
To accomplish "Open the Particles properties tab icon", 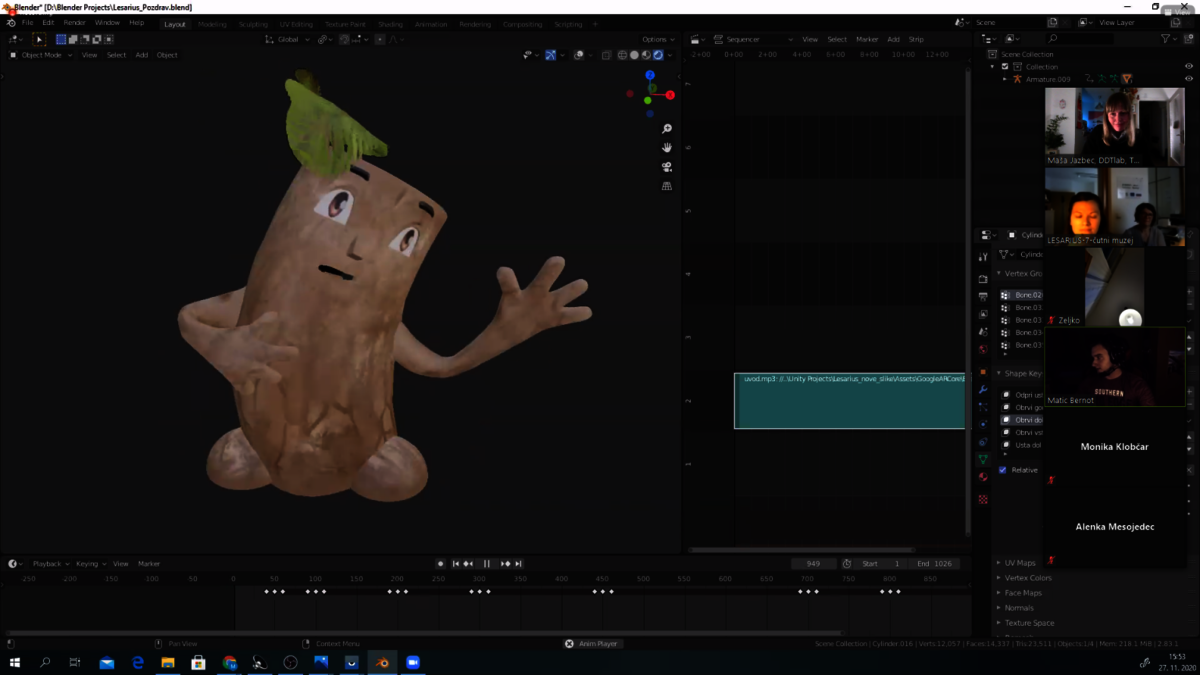I will click(983, 407).
